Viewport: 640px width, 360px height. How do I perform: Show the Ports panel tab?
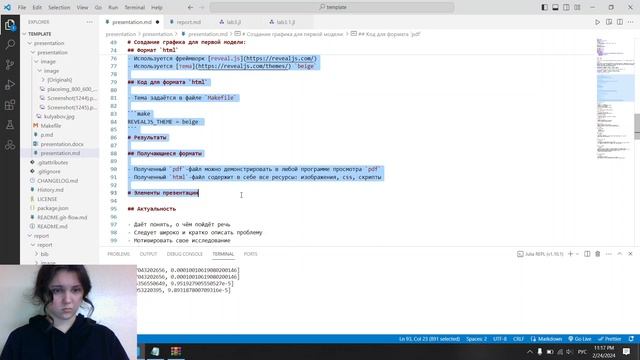click(251, 254)
